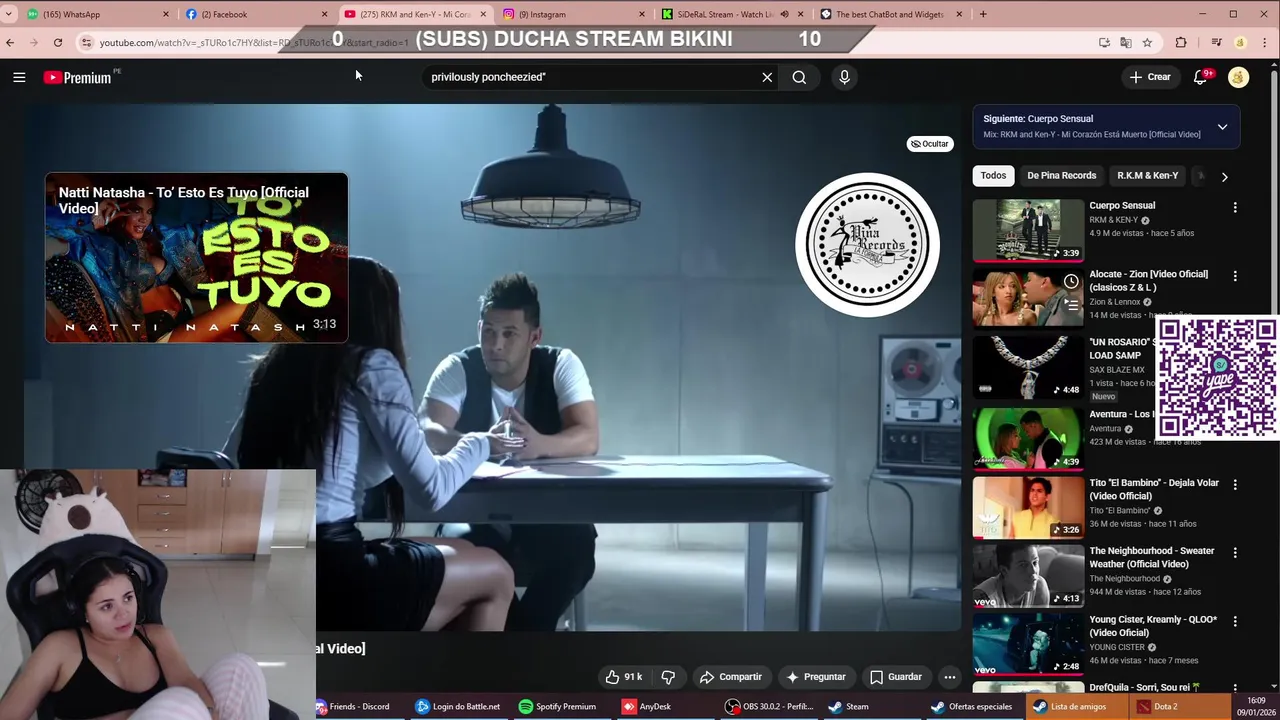Open AnyDesk from the taskbar
This screenshot has height=720, width=1280.
coord(647,706)
